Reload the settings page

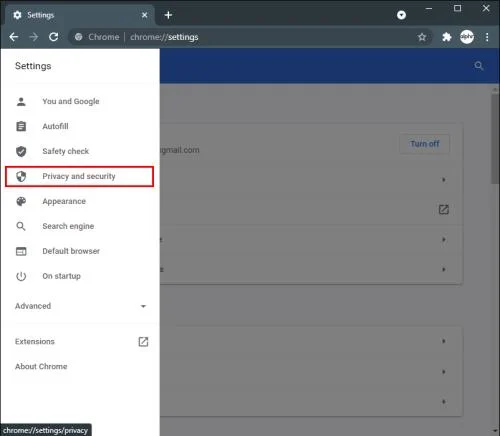click(x=54, y=37)
